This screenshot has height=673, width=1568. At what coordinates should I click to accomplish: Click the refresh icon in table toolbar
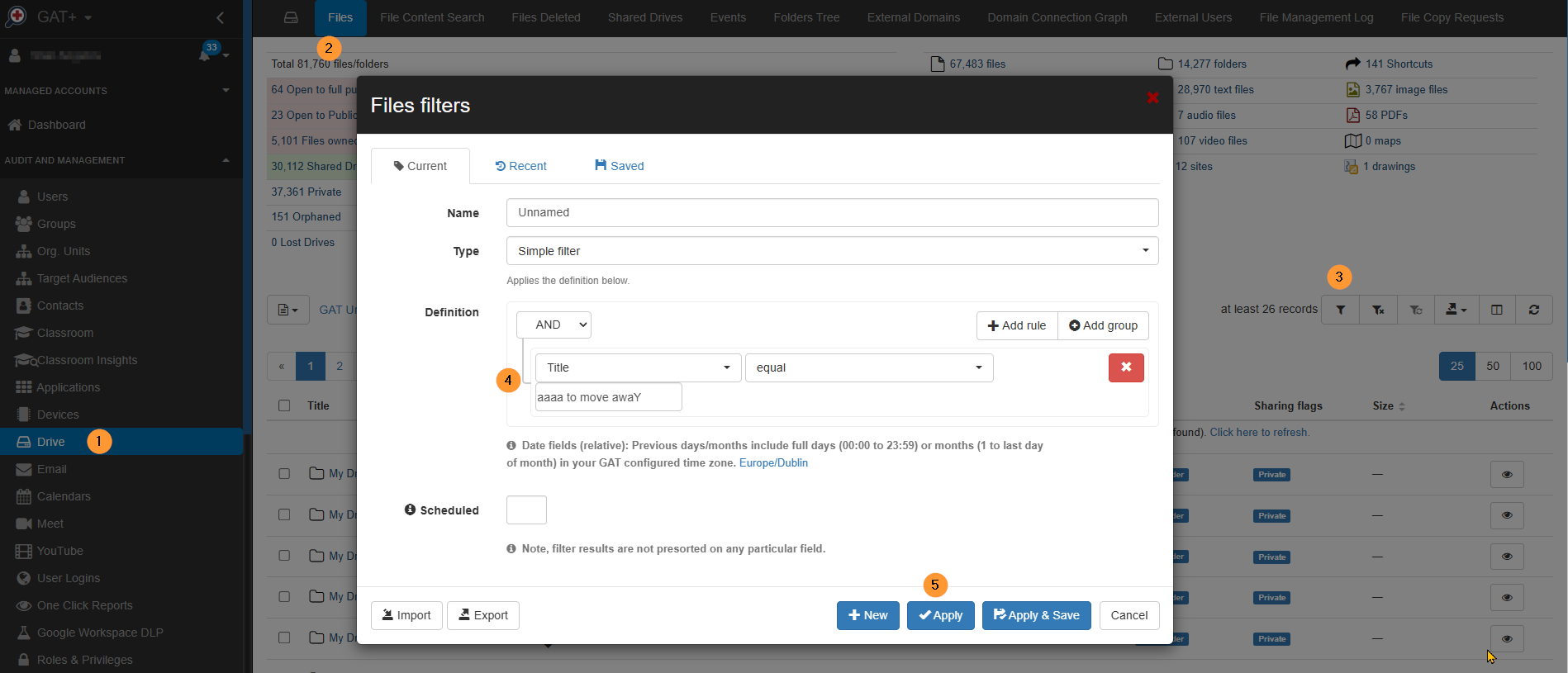coord(1533,310)
